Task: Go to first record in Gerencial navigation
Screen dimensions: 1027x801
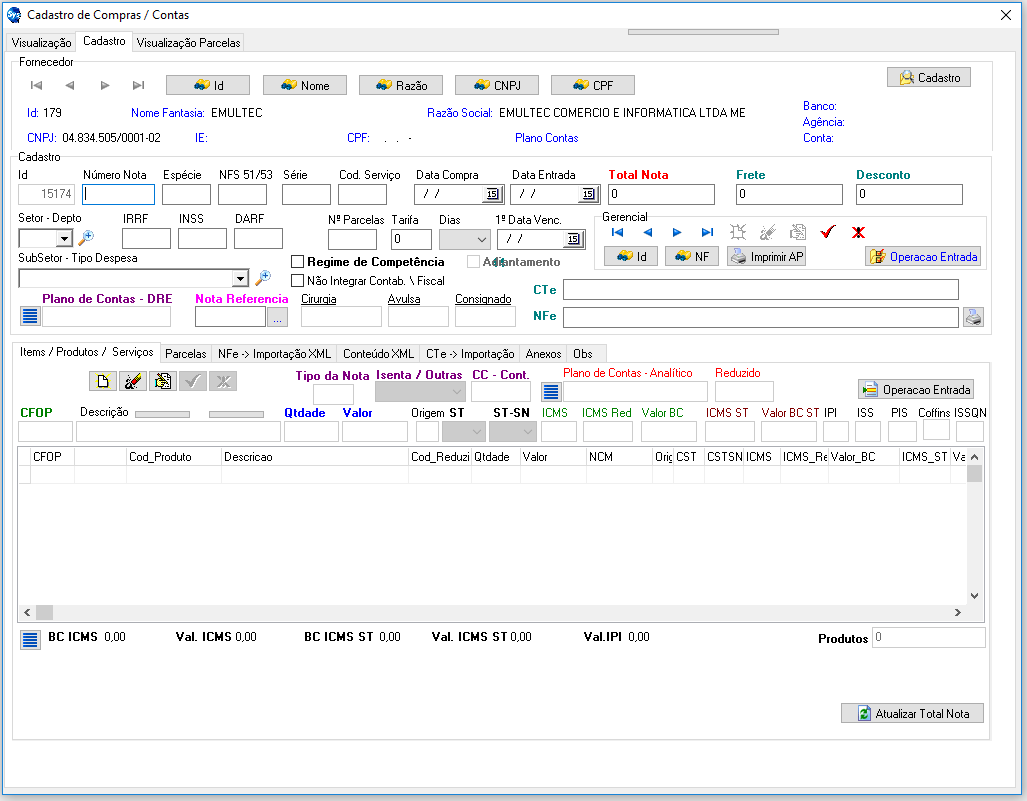Action: [x=618, y=232]
